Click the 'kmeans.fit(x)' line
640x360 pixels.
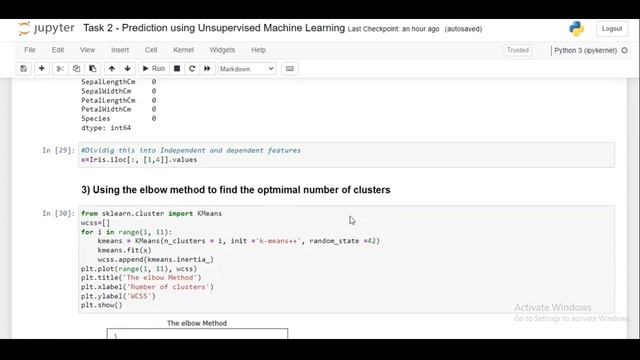[124, 250]
